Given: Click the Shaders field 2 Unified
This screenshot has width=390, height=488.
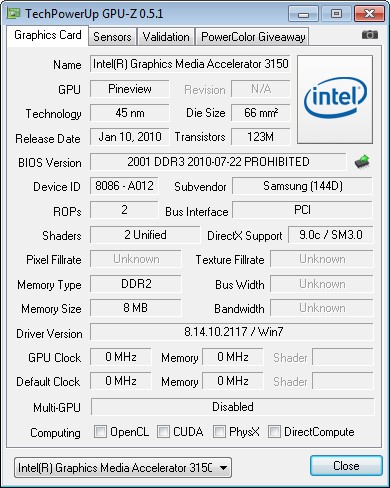Looking at the screenshot, I should tap(145, 235).
